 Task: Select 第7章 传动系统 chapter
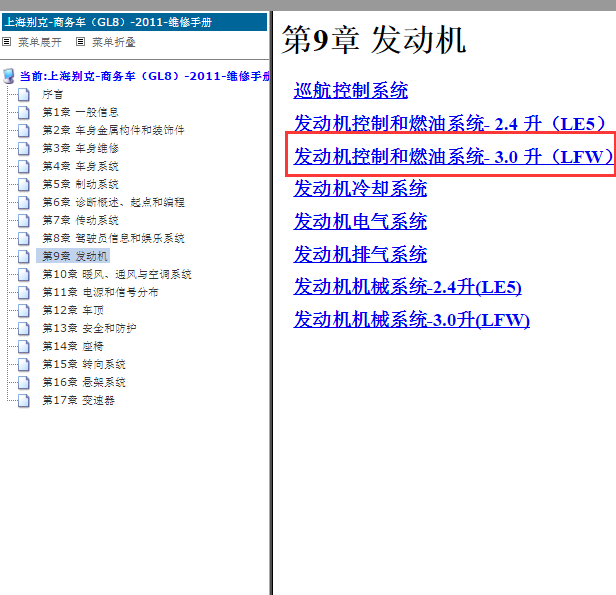point(81,220)
